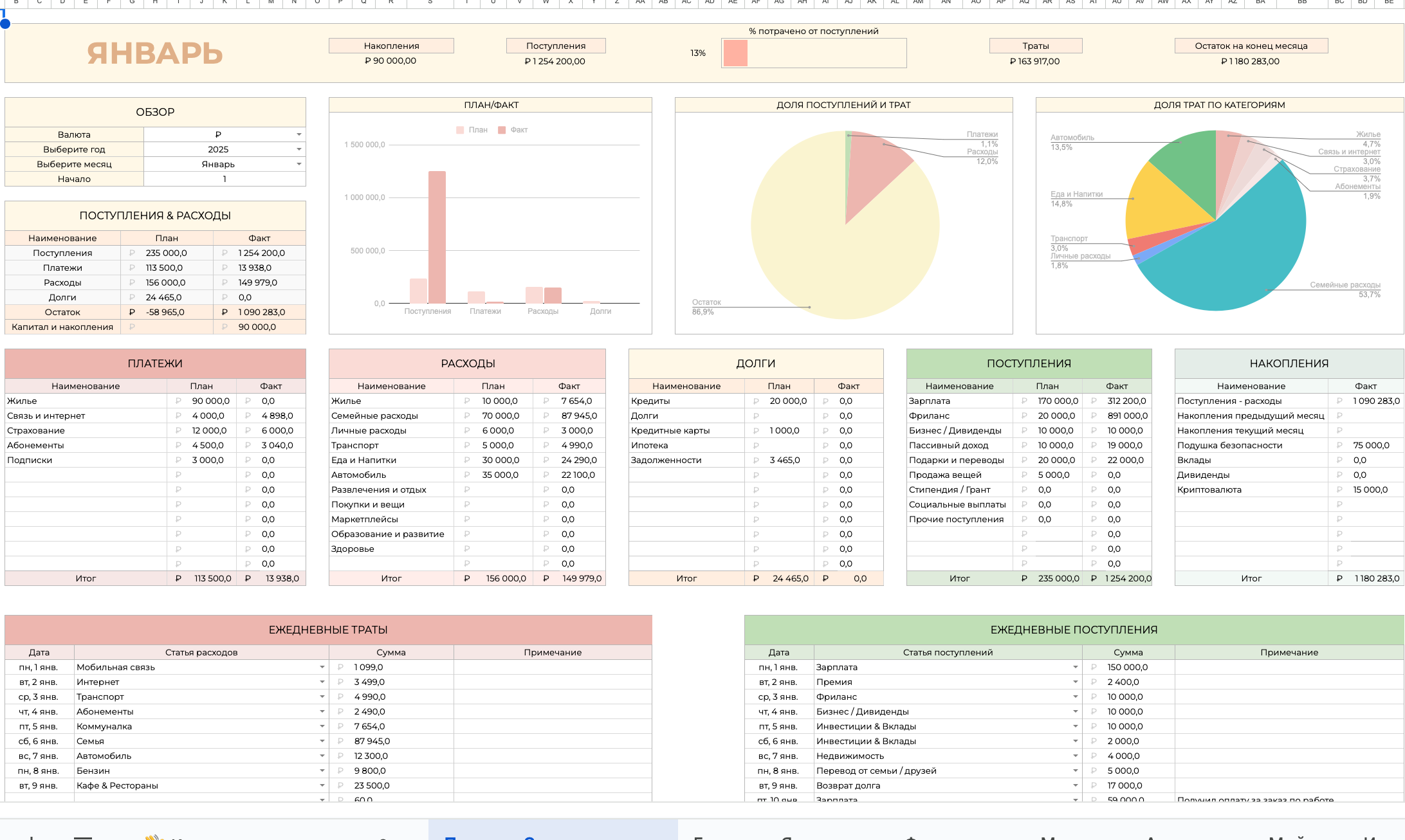The image size is (1405, 840).
Task: Click the % потрачено progress bar
Action: tap(814, 53)
